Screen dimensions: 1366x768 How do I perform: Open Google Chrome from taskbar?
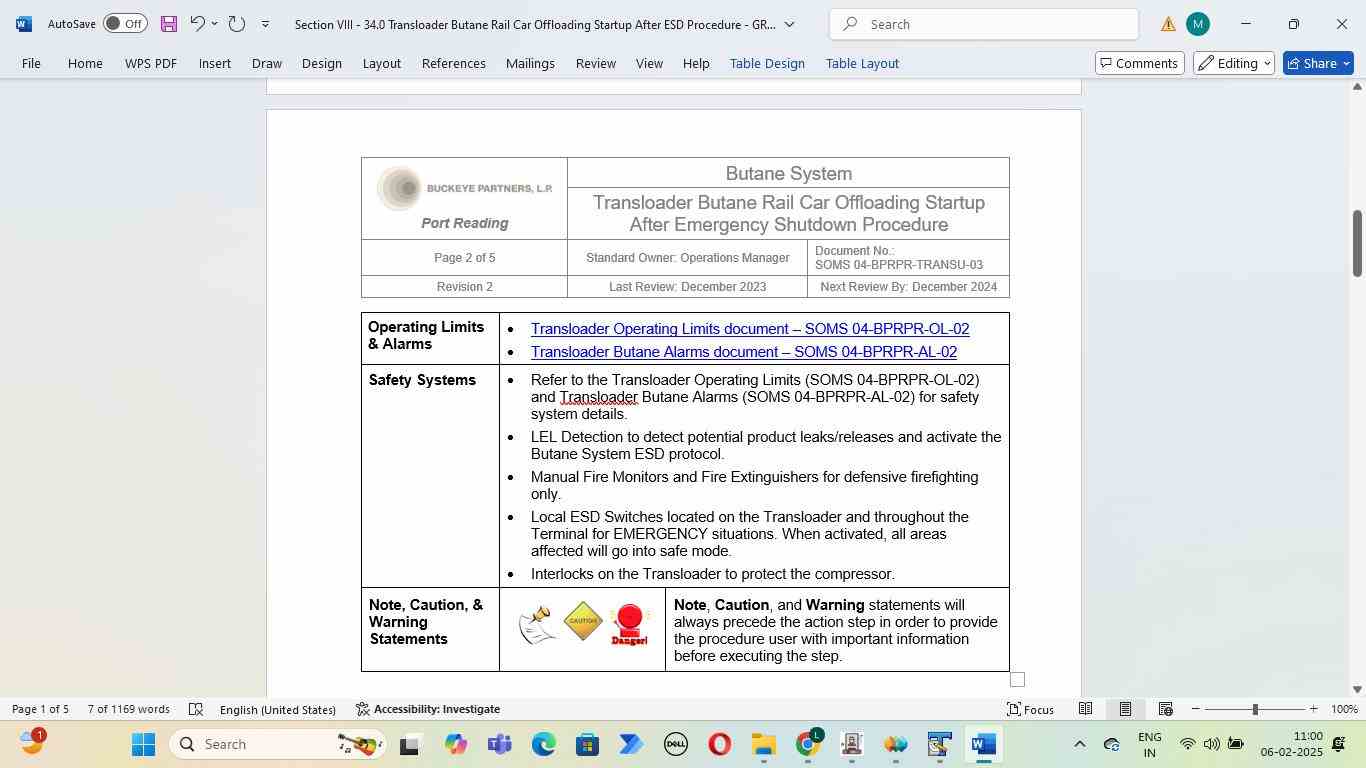(x=808, y=744)
